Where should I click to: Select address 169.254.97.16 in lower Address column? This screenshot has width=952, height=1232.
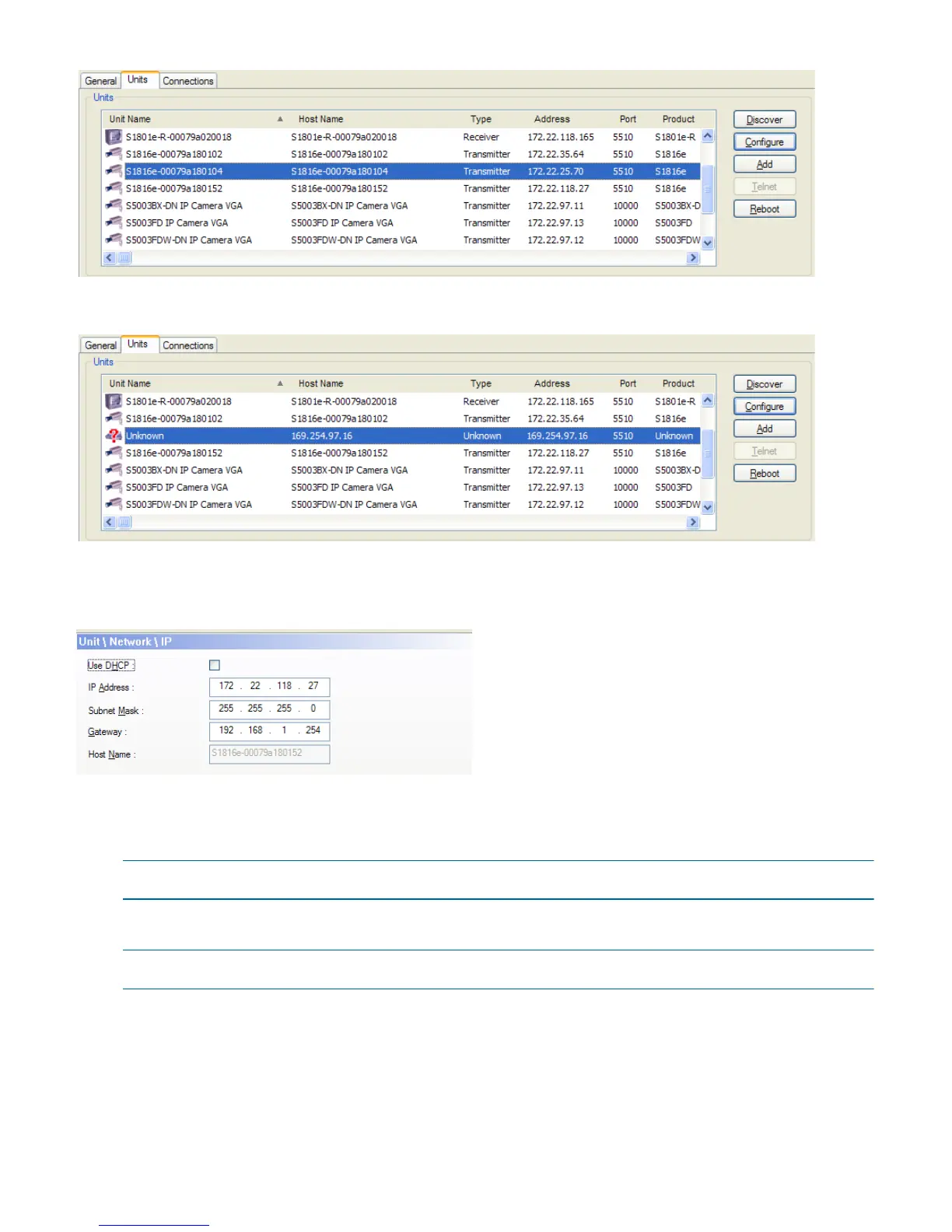pyautogui.click(x=557, y=436)
